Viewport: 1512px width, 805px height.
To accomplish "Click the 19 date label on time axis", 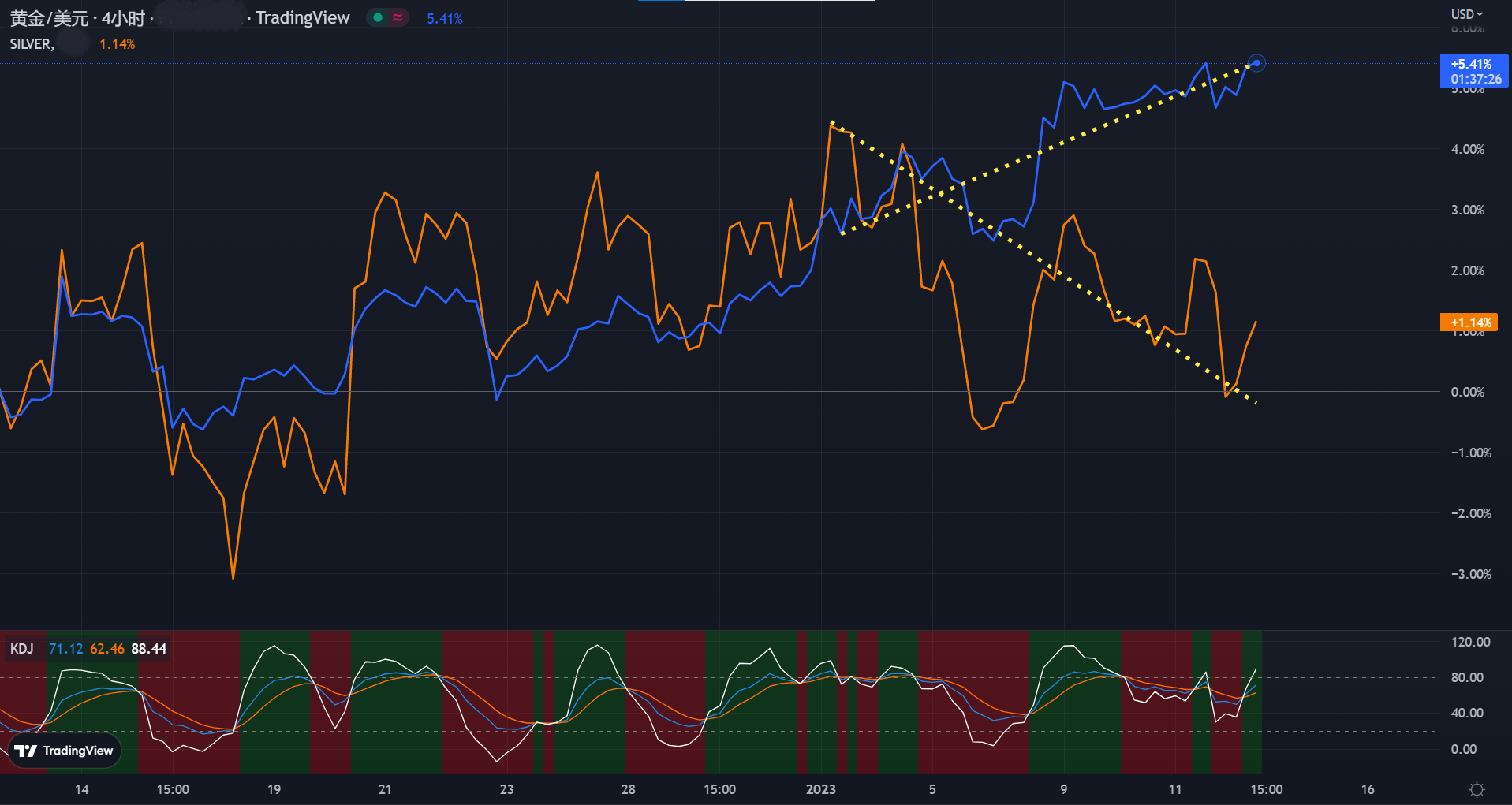I will click(274, 789).
